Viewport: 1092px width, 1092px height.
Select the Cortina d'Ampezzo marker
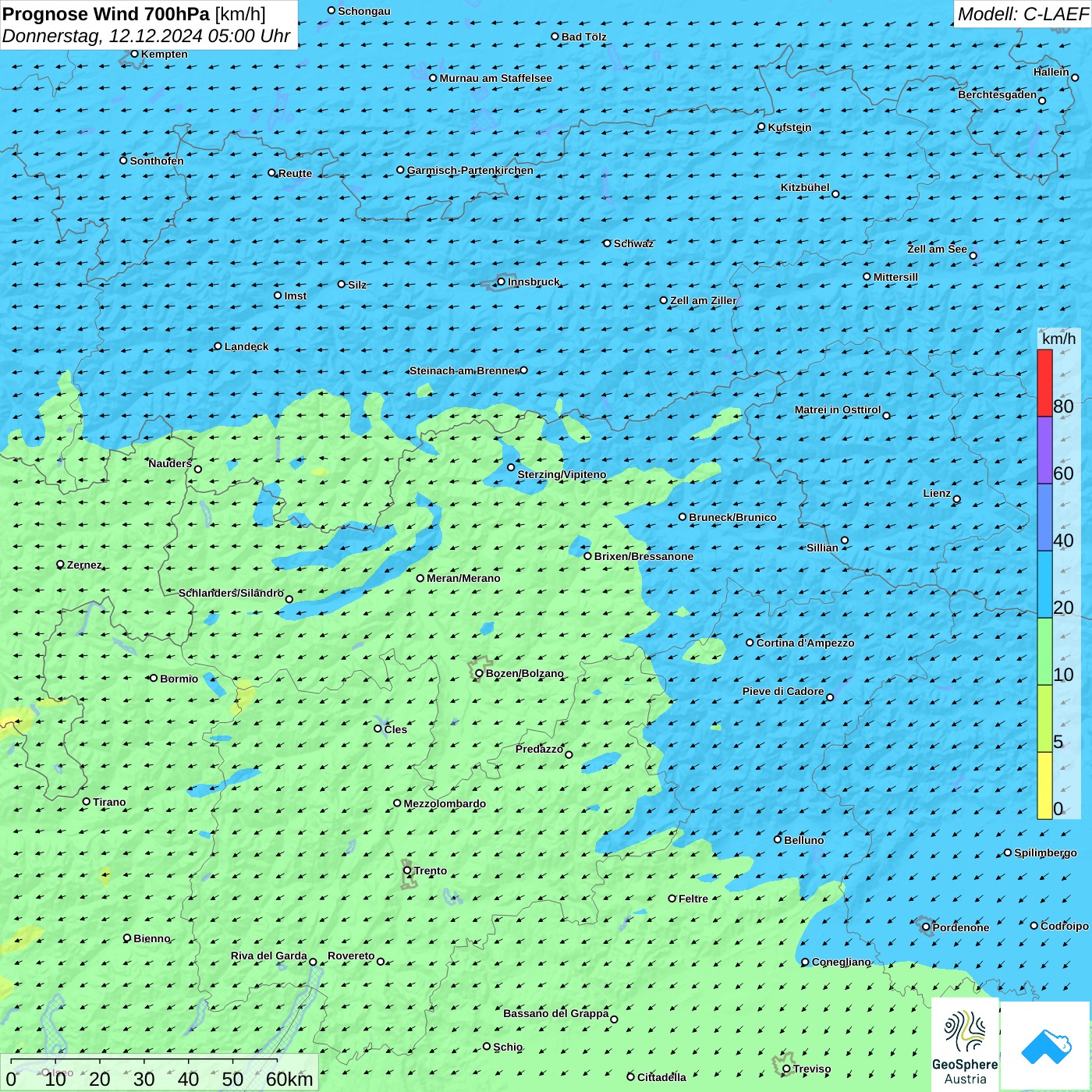tap(750, 643)
